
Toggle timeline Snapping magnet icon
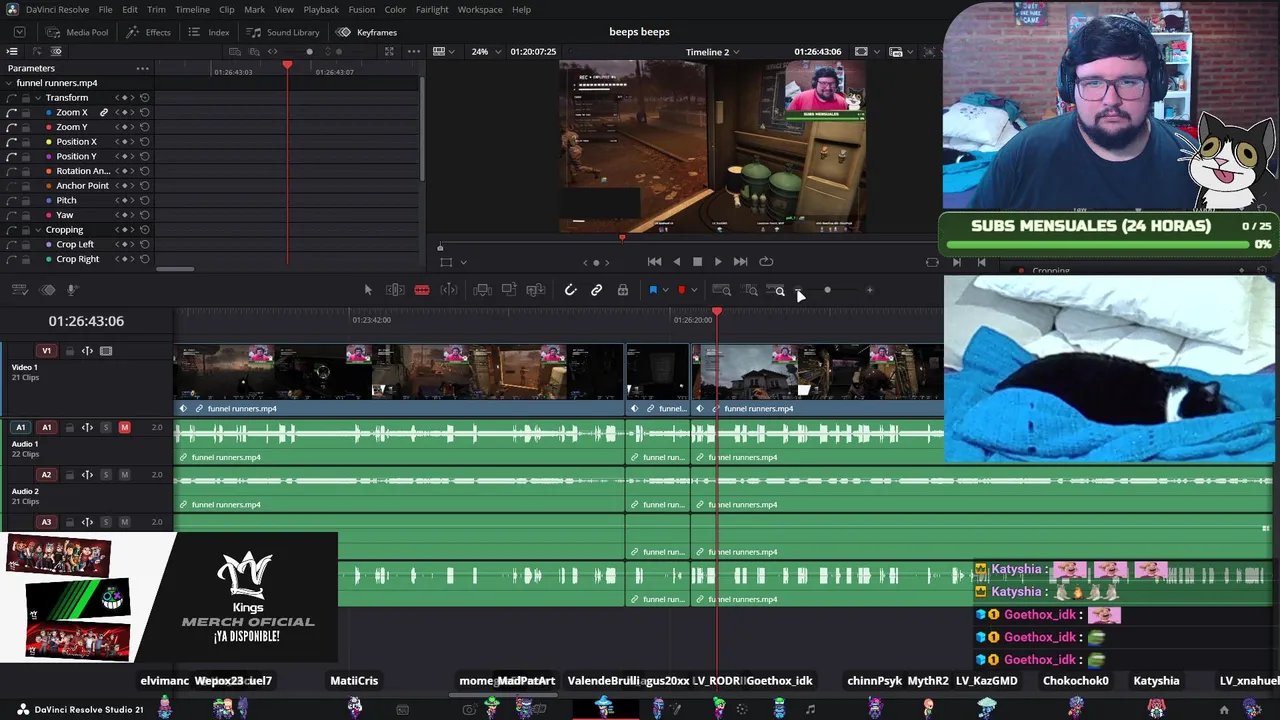[570, 290]
